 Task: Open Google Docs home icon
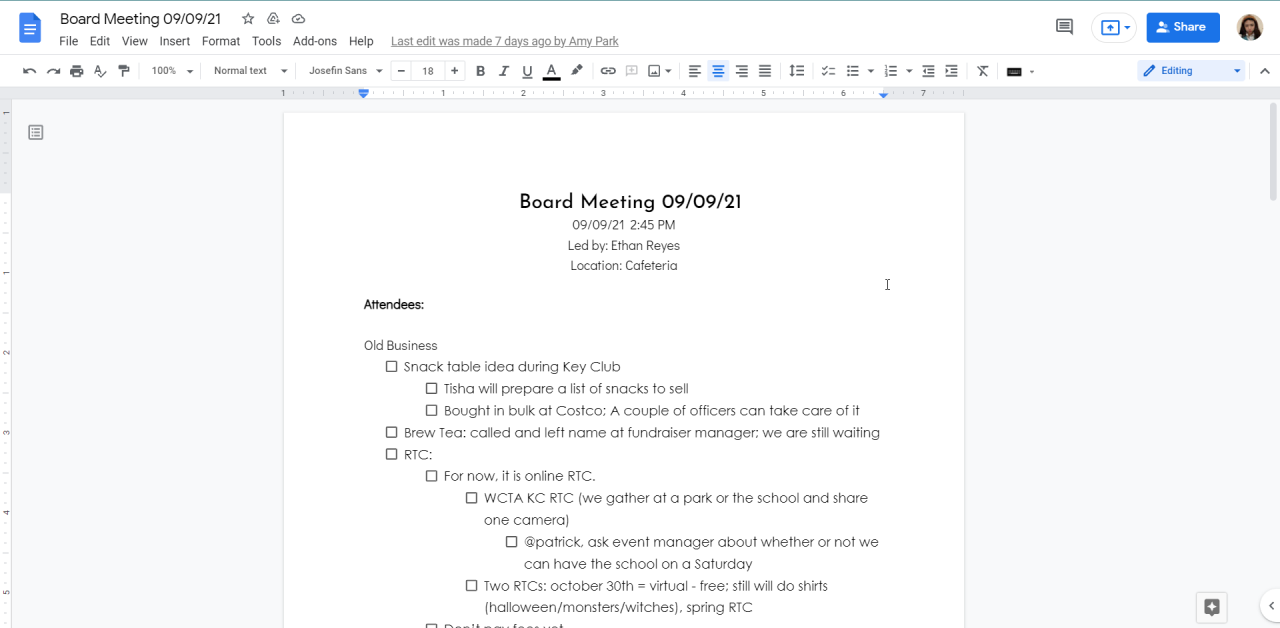pos(30,28)
